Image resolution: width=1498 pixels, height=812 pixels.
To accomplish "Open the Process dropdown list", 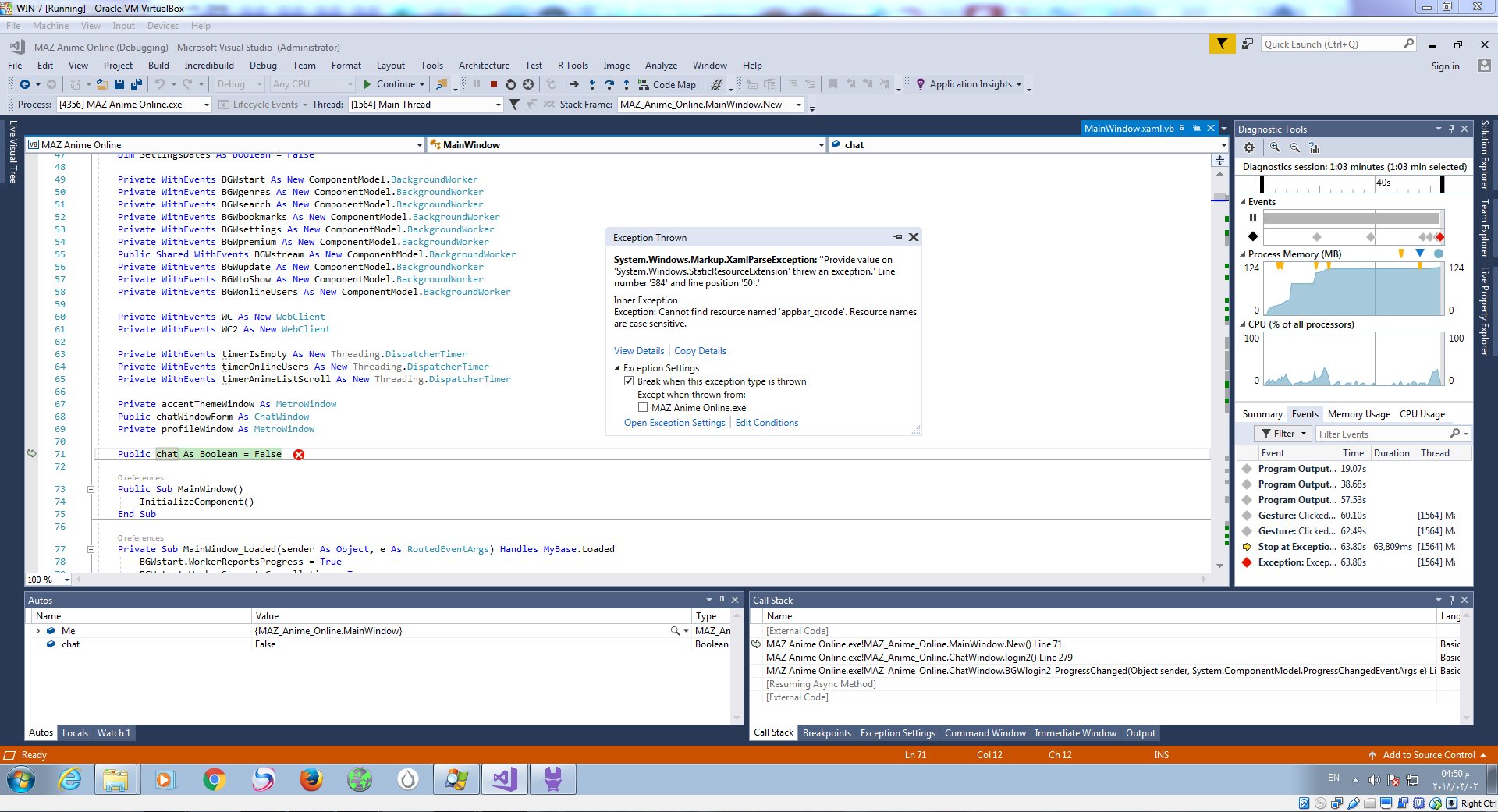I will [x=207, y=105].
